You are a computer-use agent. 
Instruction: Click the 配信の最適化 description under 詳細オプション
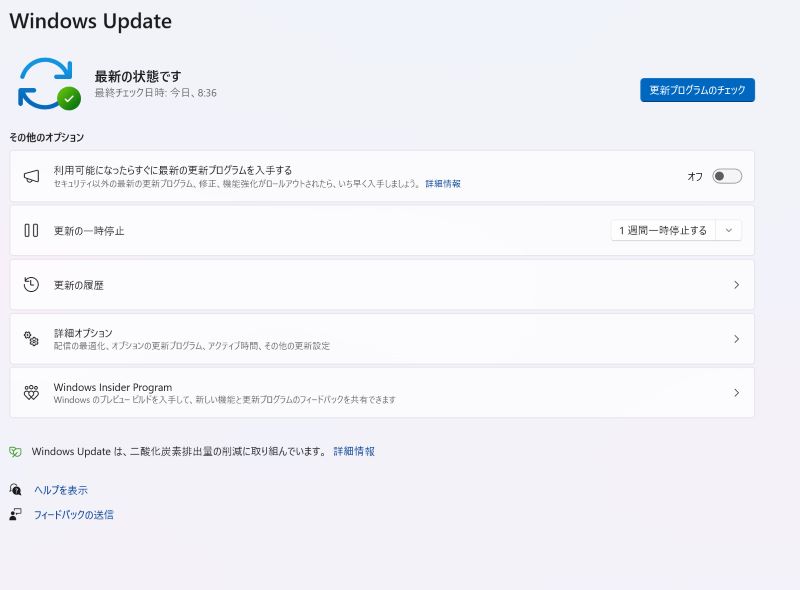pyautogui.click(x=192, y=346)
